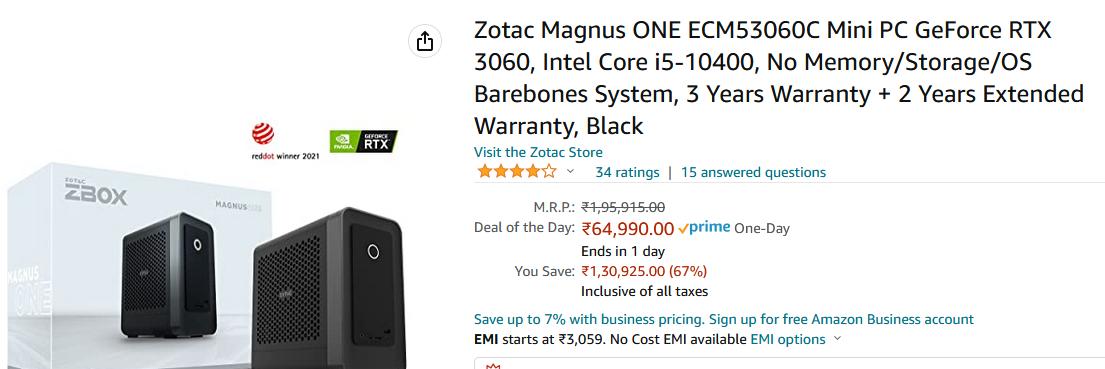Open the 34 ratings link

[x=627, y=173]
